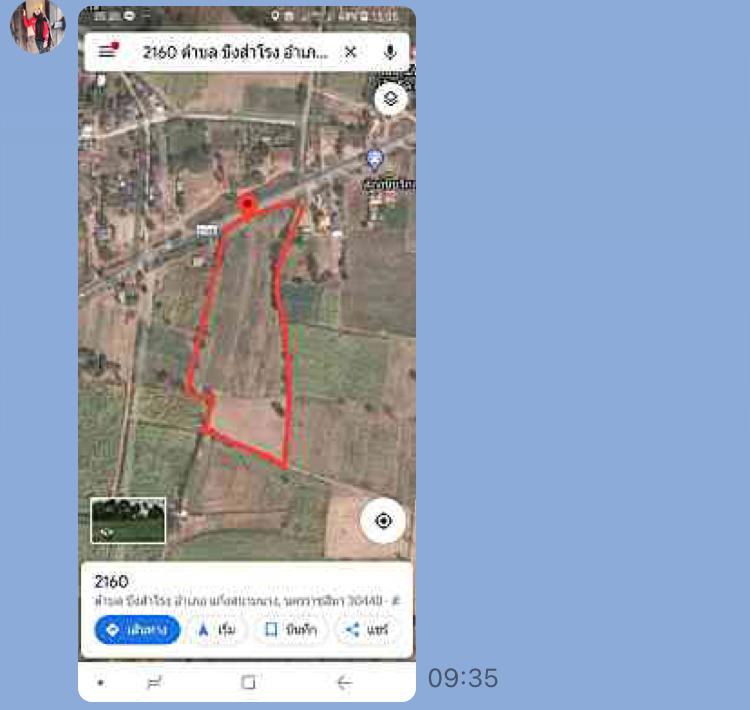Screen dimensions: 750x710
Task: Click the search field showing 2160 address
Action: (235, 52)
